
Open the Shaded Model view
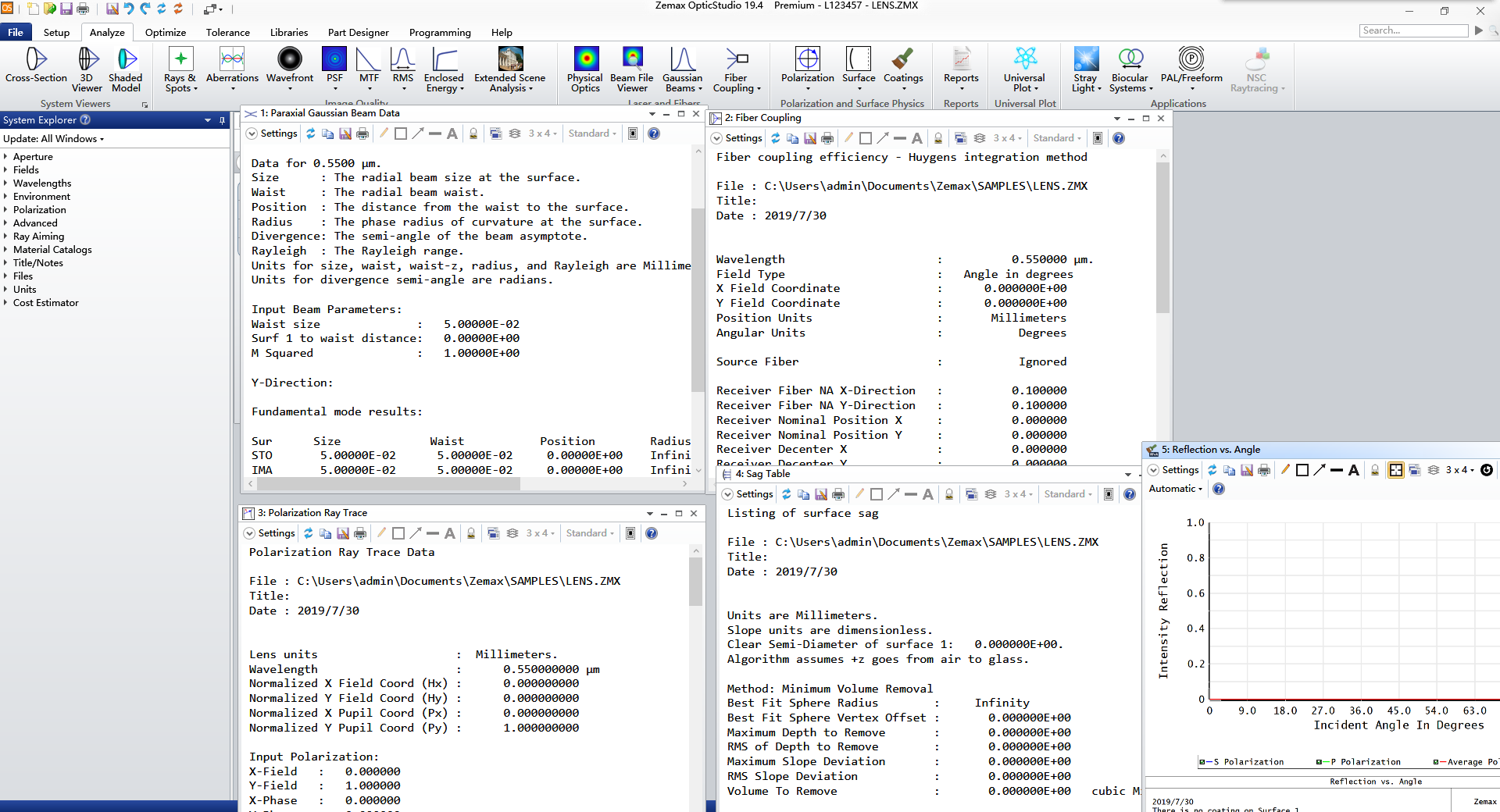[125, 69]
